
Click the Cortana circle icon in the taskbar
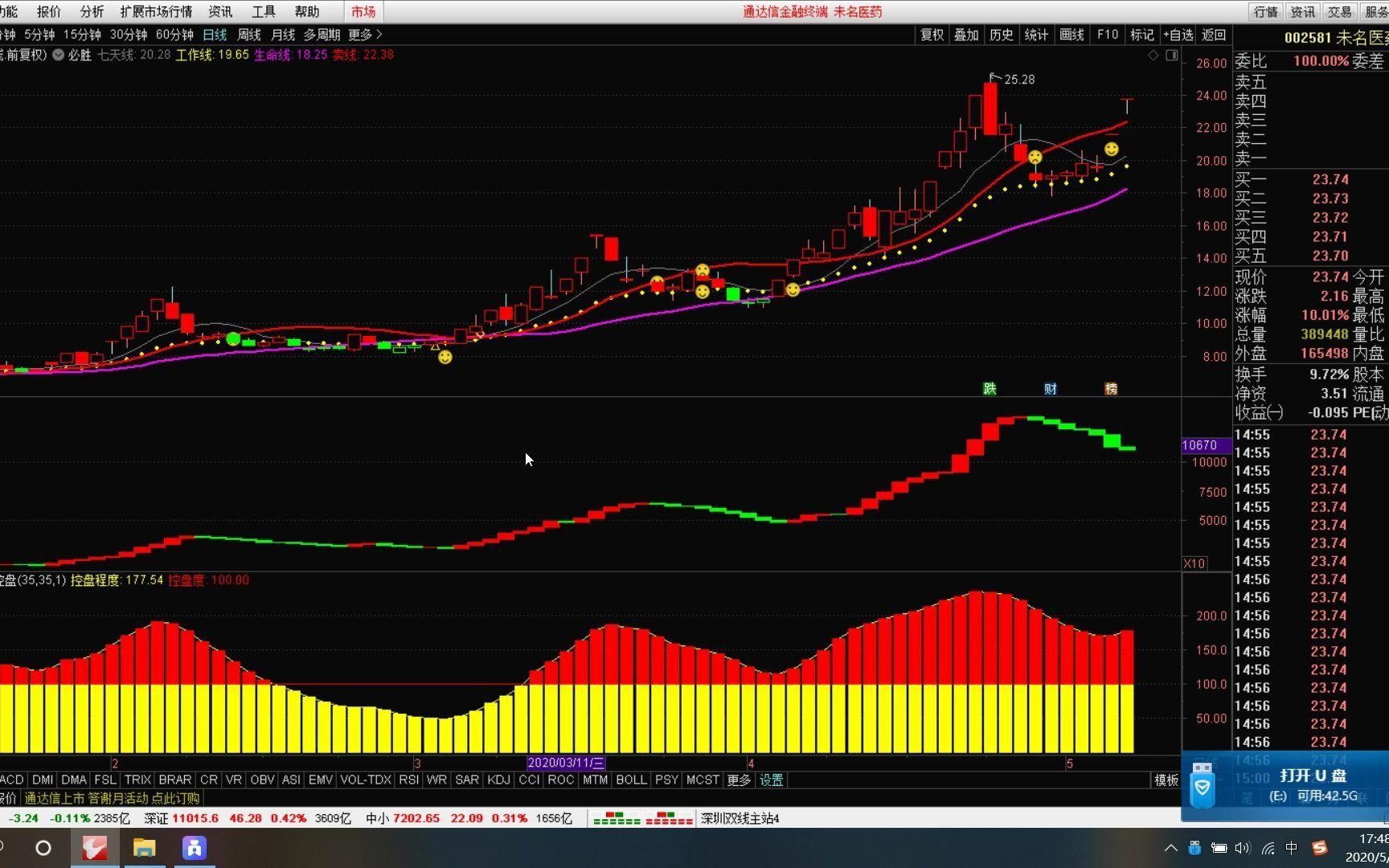(43, 848)
